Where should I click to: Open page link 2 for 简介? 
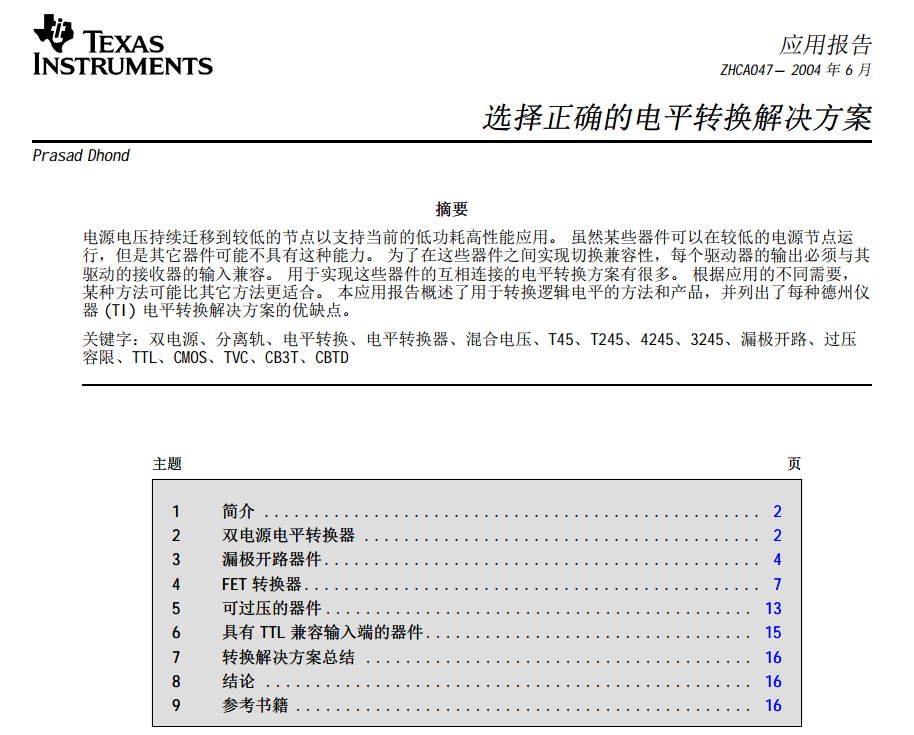777,511
